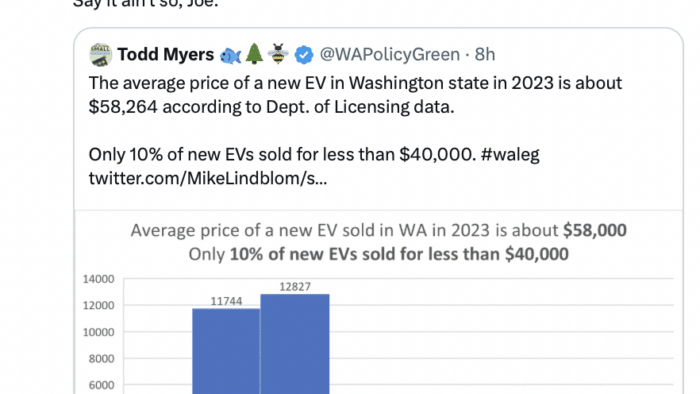Click the chart title about $58,000
This screenshot has width=700, height=394.
[379, 231]
